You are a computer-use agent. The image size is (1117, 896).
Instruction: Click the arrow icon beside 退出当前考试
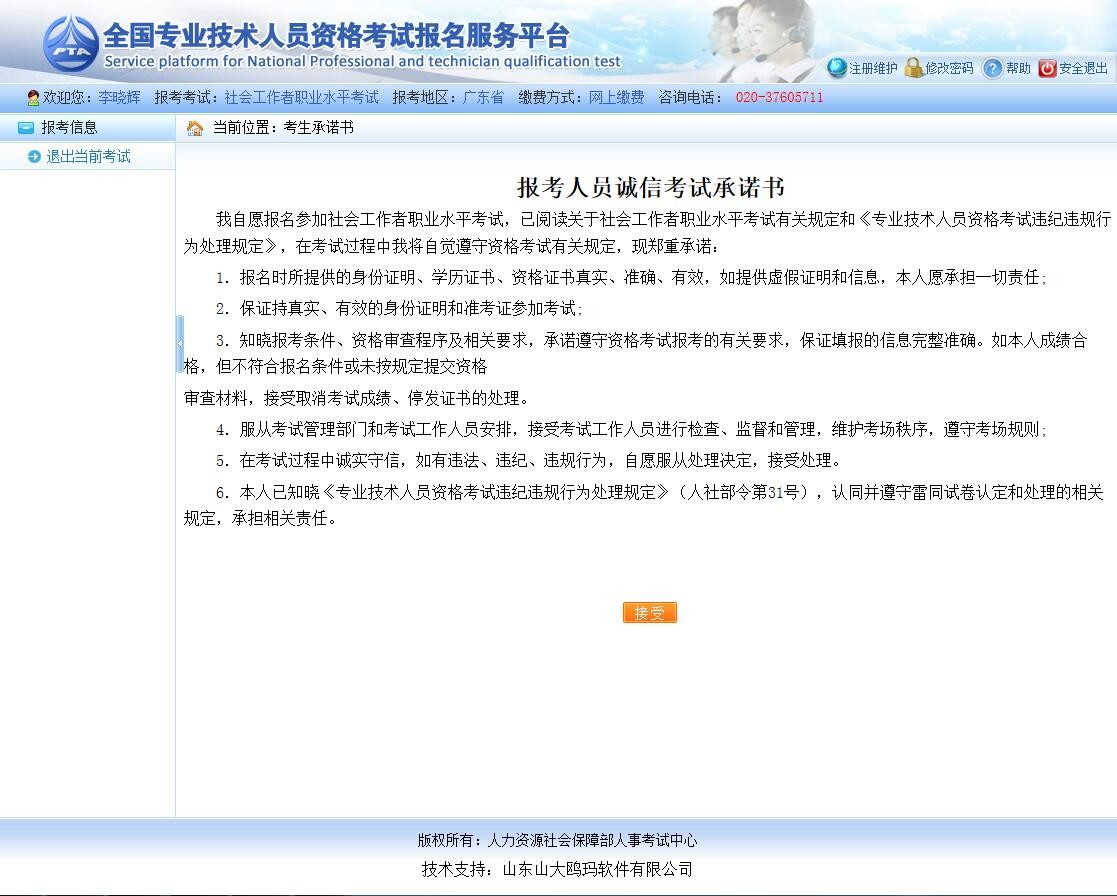coord(34,157)
